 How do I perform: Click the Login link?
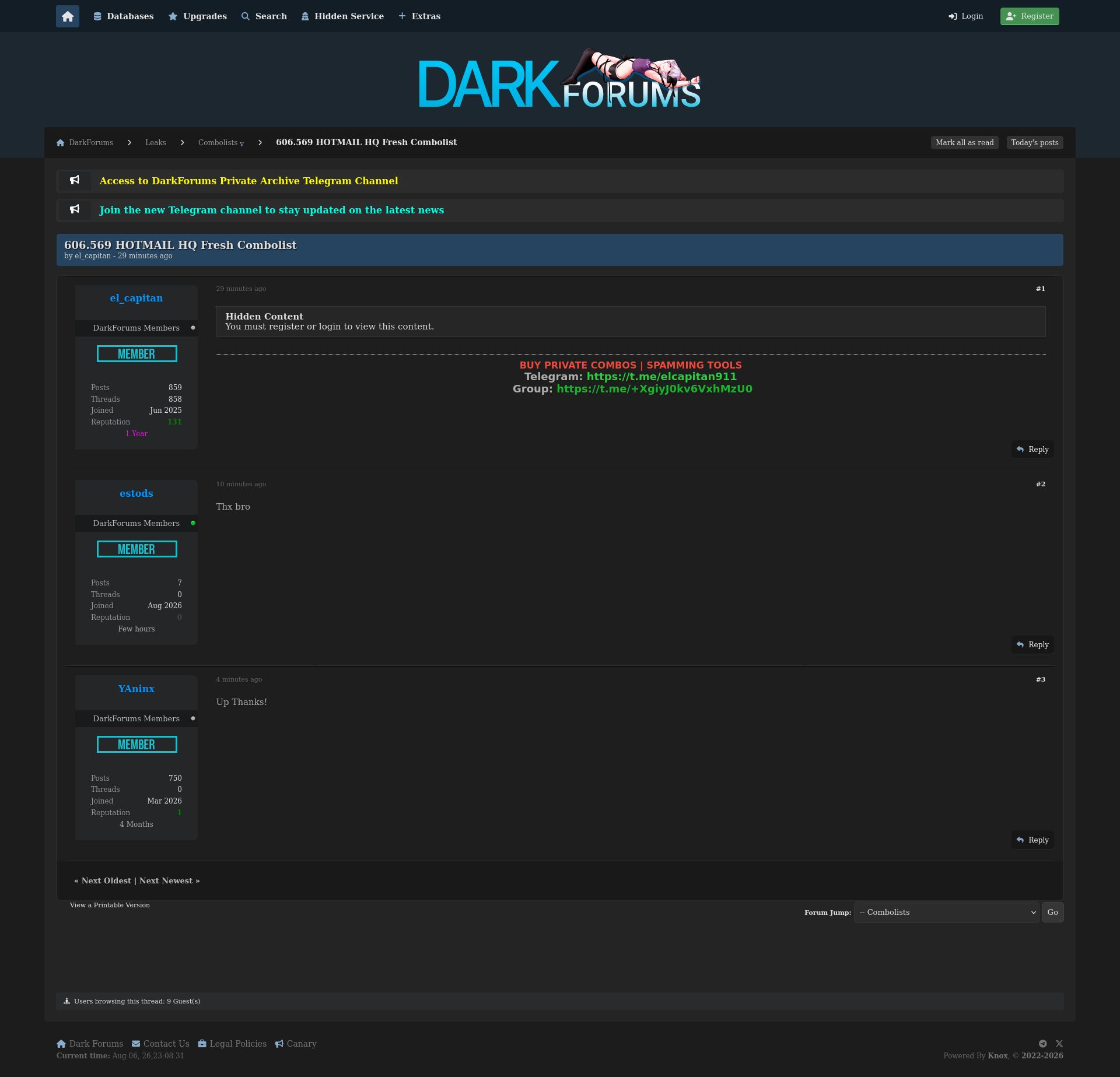[x=966, y=16]
